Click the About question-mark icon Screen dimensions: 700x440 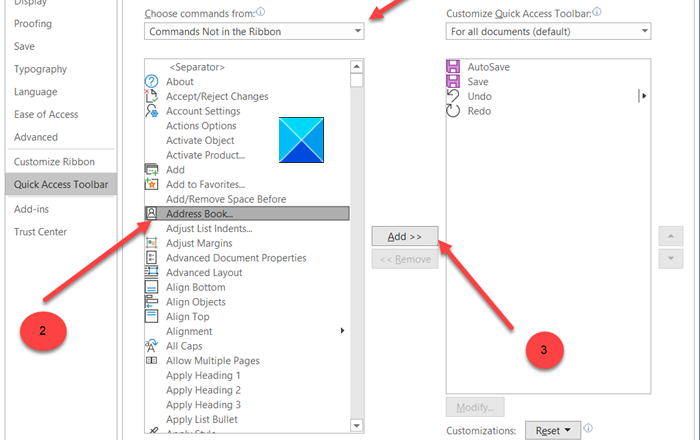click(151, 81)
